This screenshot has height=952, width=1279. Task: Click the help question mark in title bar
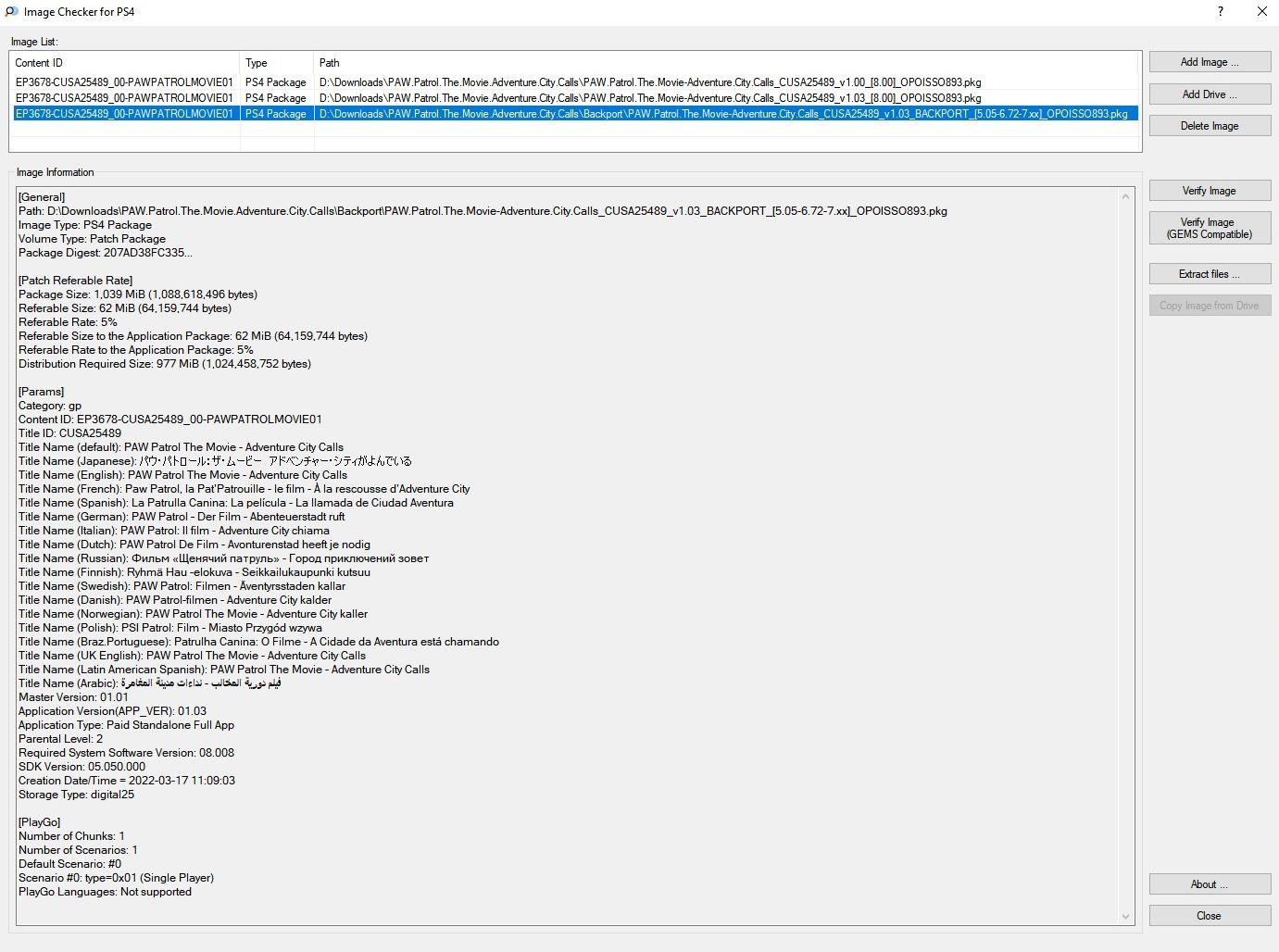(x=1221, y=12)
